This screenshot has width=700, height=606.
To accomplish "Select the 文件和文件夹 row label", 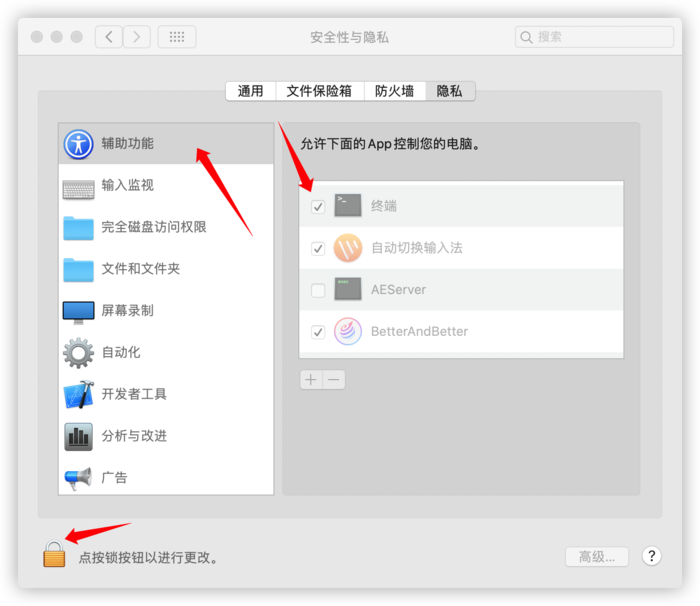I will [141, 269].
